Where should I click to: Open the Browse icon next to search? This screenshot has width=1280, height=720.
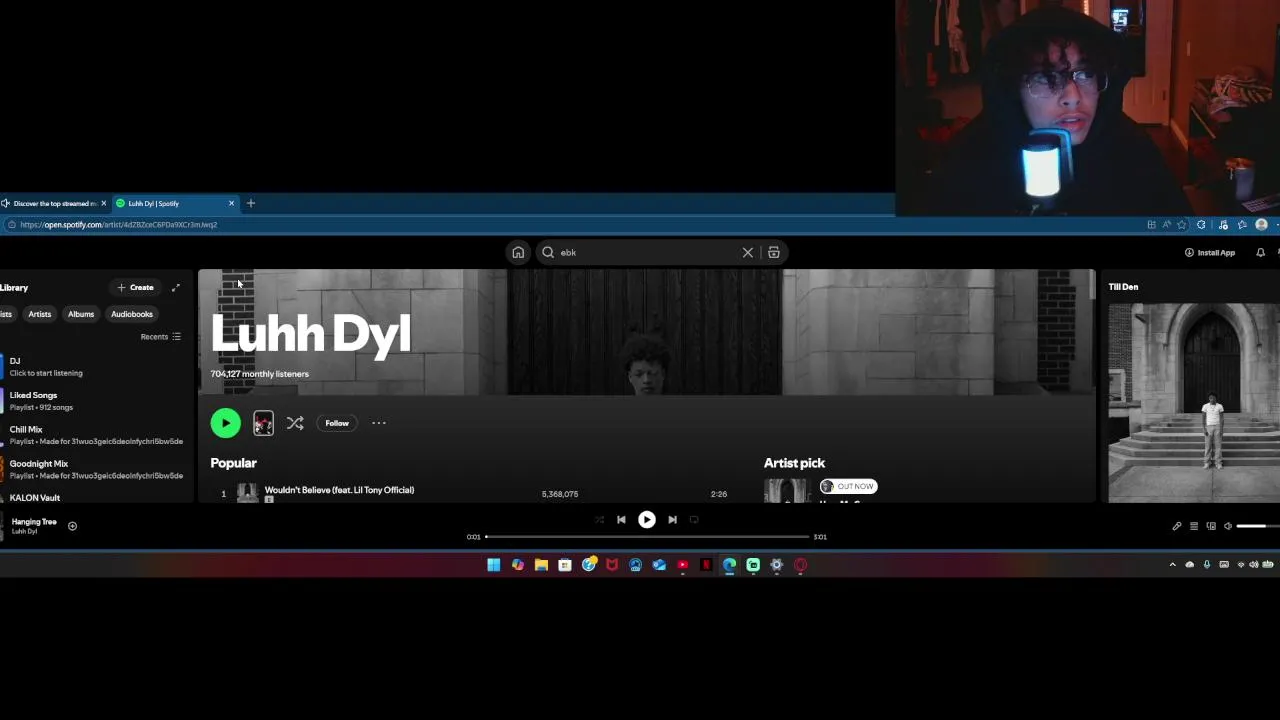pyautogui.click(x=774, y=252)
